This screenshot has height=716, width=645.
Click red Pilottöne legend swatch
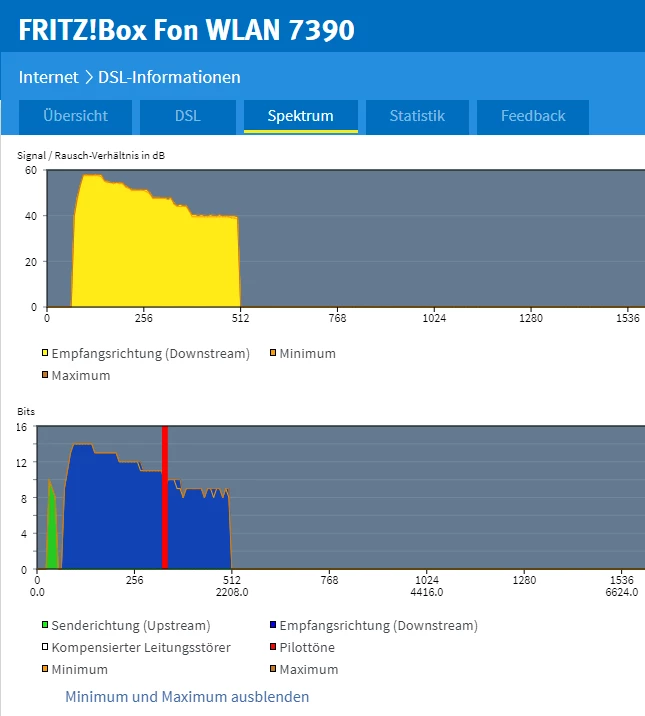[273, 647]
